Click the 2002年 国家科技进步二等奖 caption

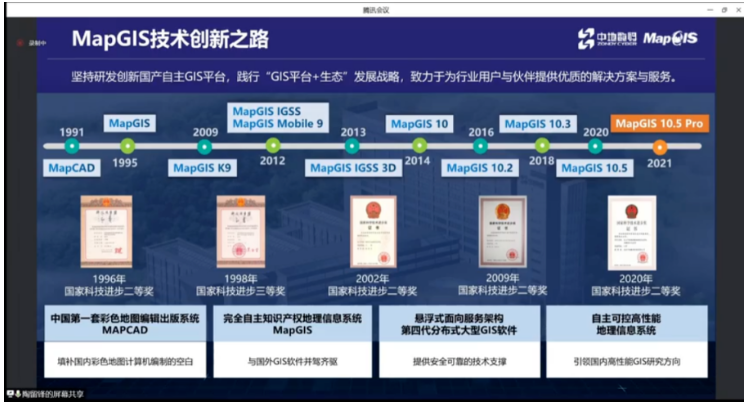373,285
